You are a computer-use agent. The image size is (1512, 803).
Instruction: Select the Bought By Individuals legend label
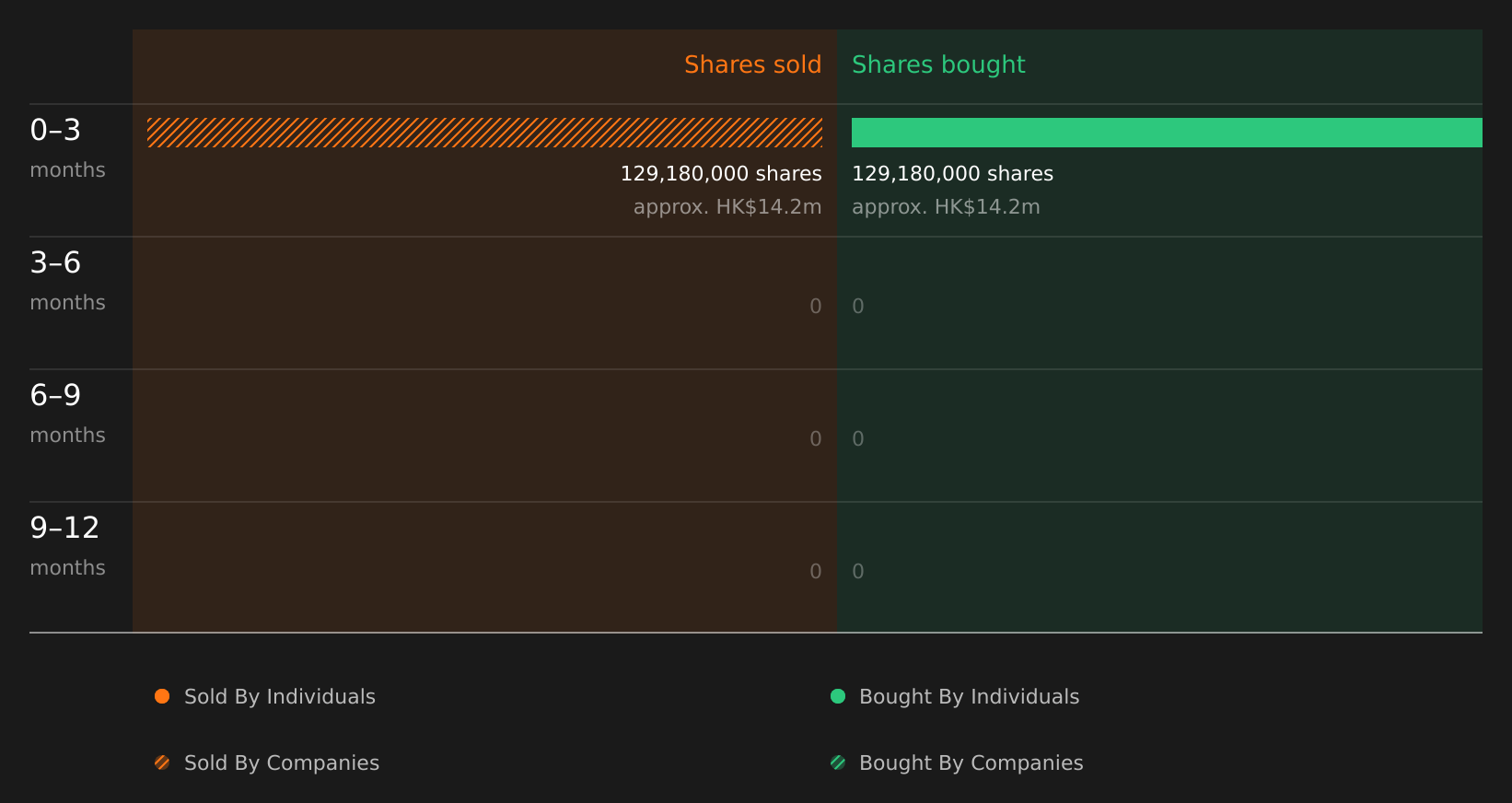tap(969, 697)
